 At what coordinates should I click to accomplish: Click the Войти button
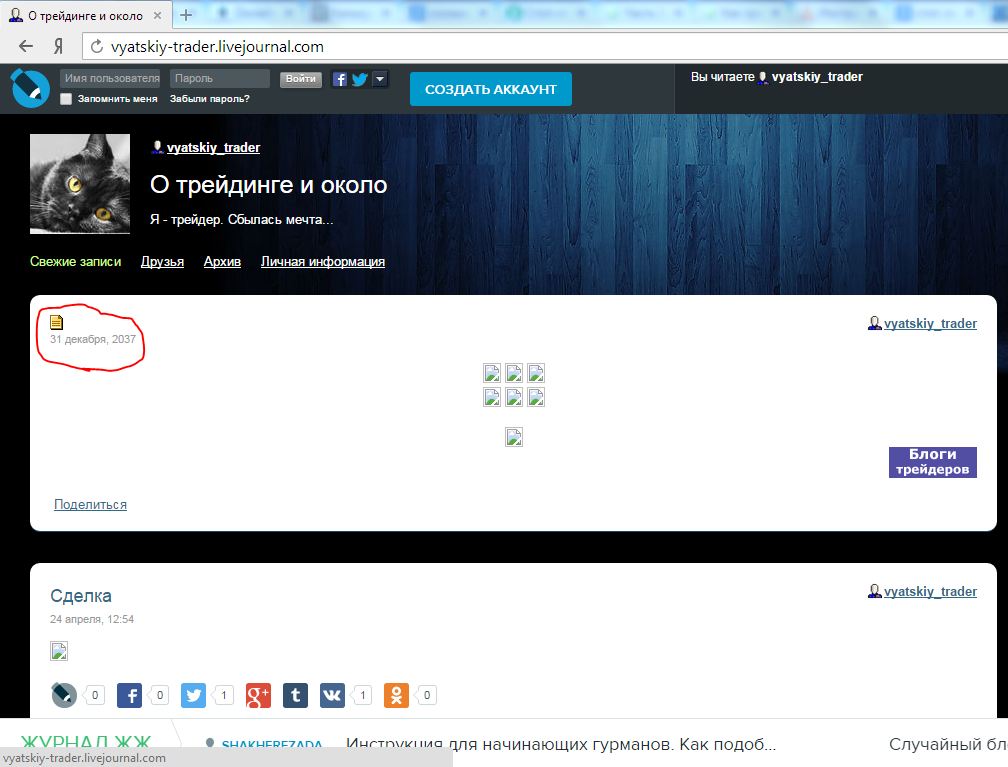pos(300,79)
